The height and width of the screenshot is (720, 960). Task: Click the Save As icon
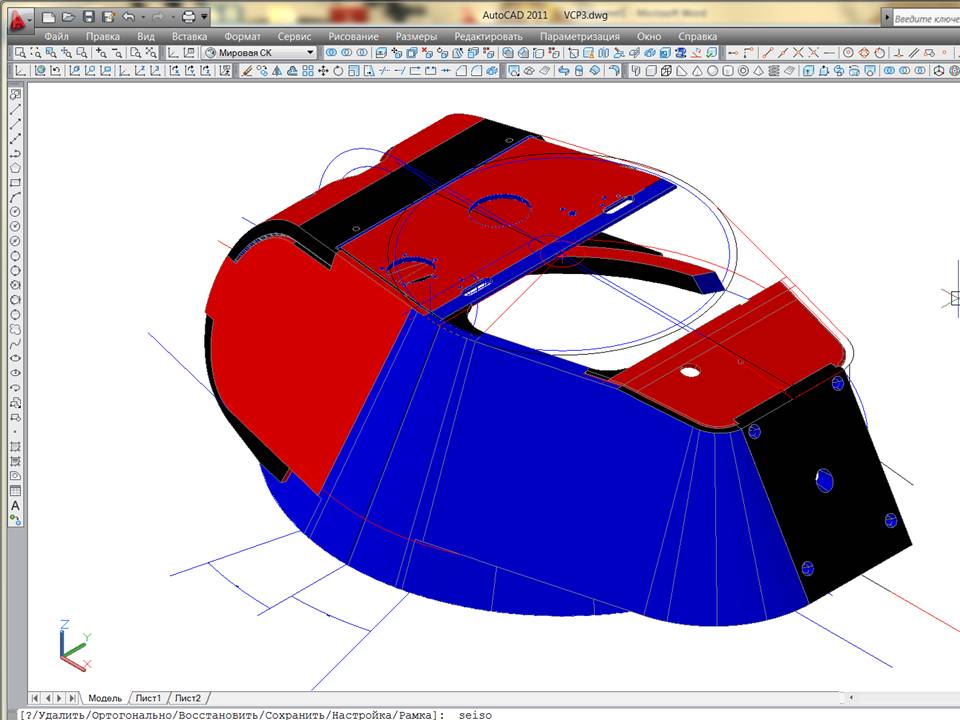click(x=108, y=17)
